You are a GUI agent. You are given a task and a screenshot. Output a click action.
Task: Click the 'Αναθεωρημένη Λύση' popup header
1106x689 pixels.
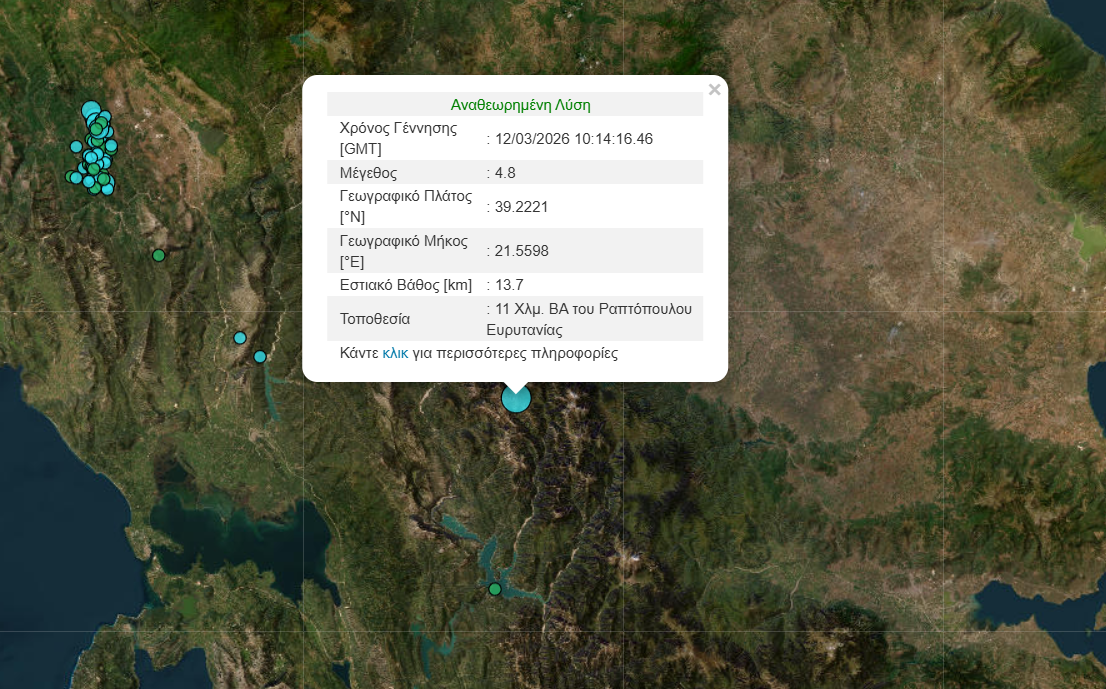[520, 104]
